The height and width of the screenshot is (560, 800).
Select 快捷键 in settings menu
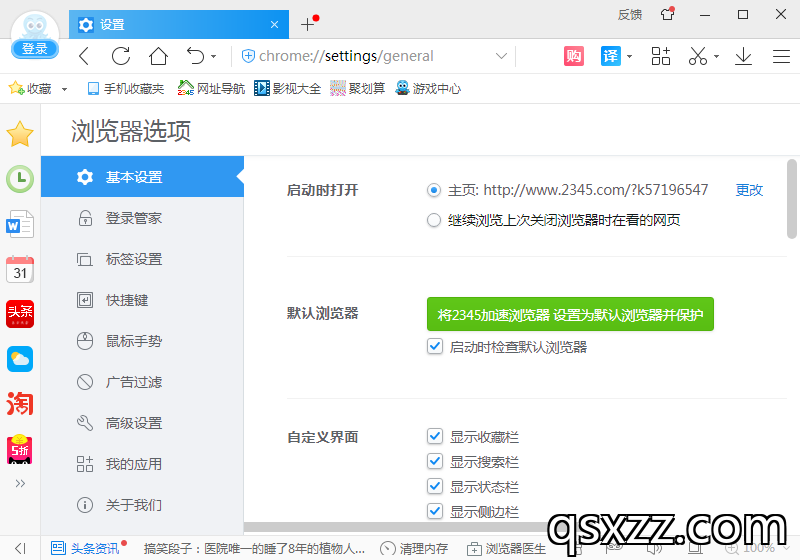(142, 300)
